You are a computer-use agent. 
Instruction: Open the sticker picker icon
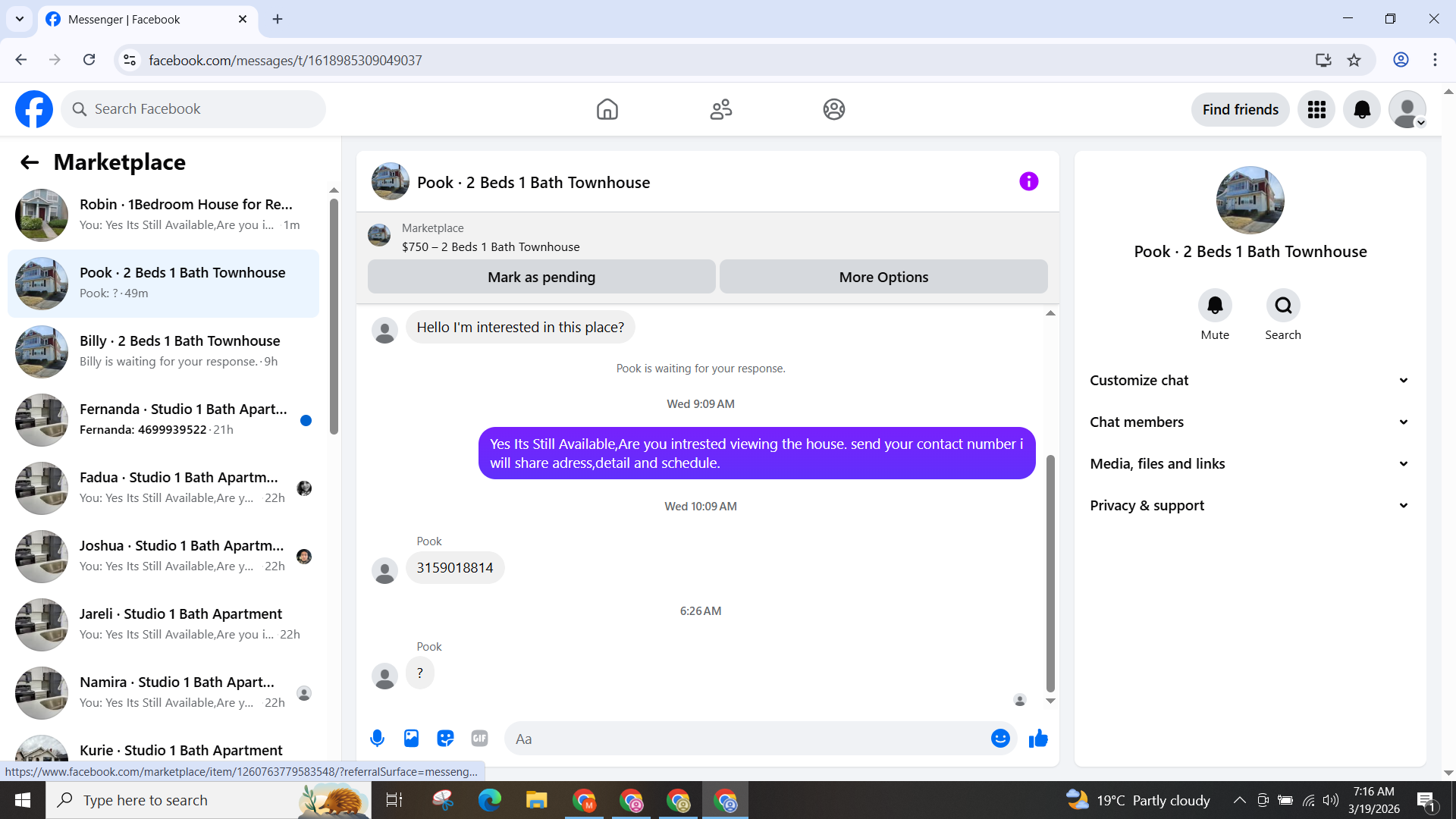[445, 738]
